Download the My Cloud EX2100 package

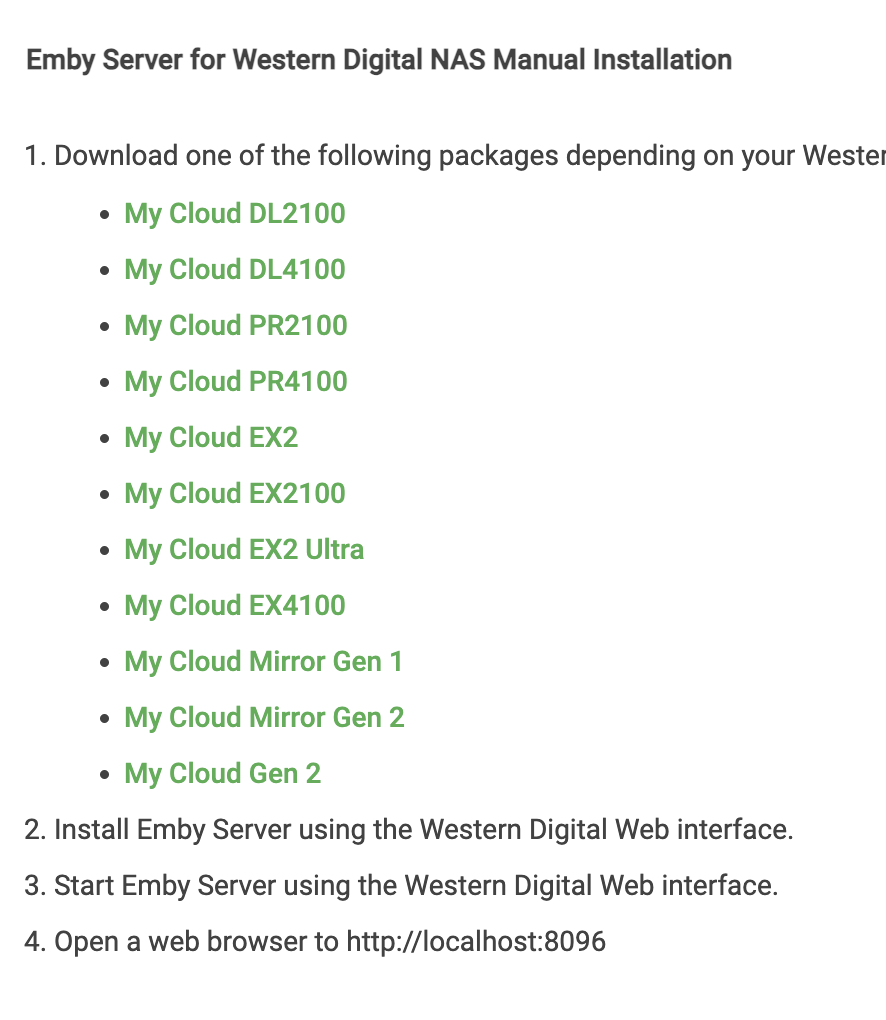point(235,494)
